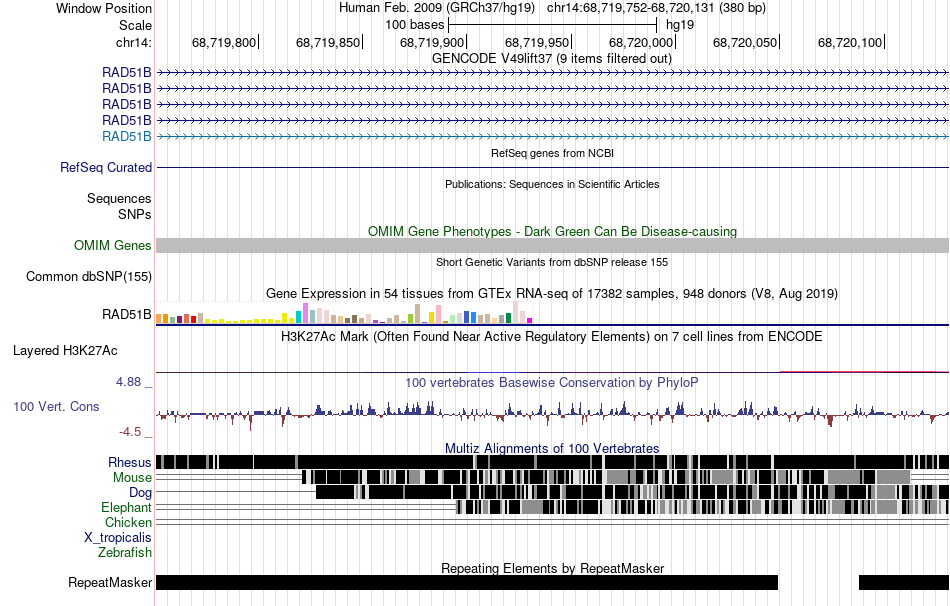
Task: Click the long left RepeatMasker block
Action: click(467, 582)
